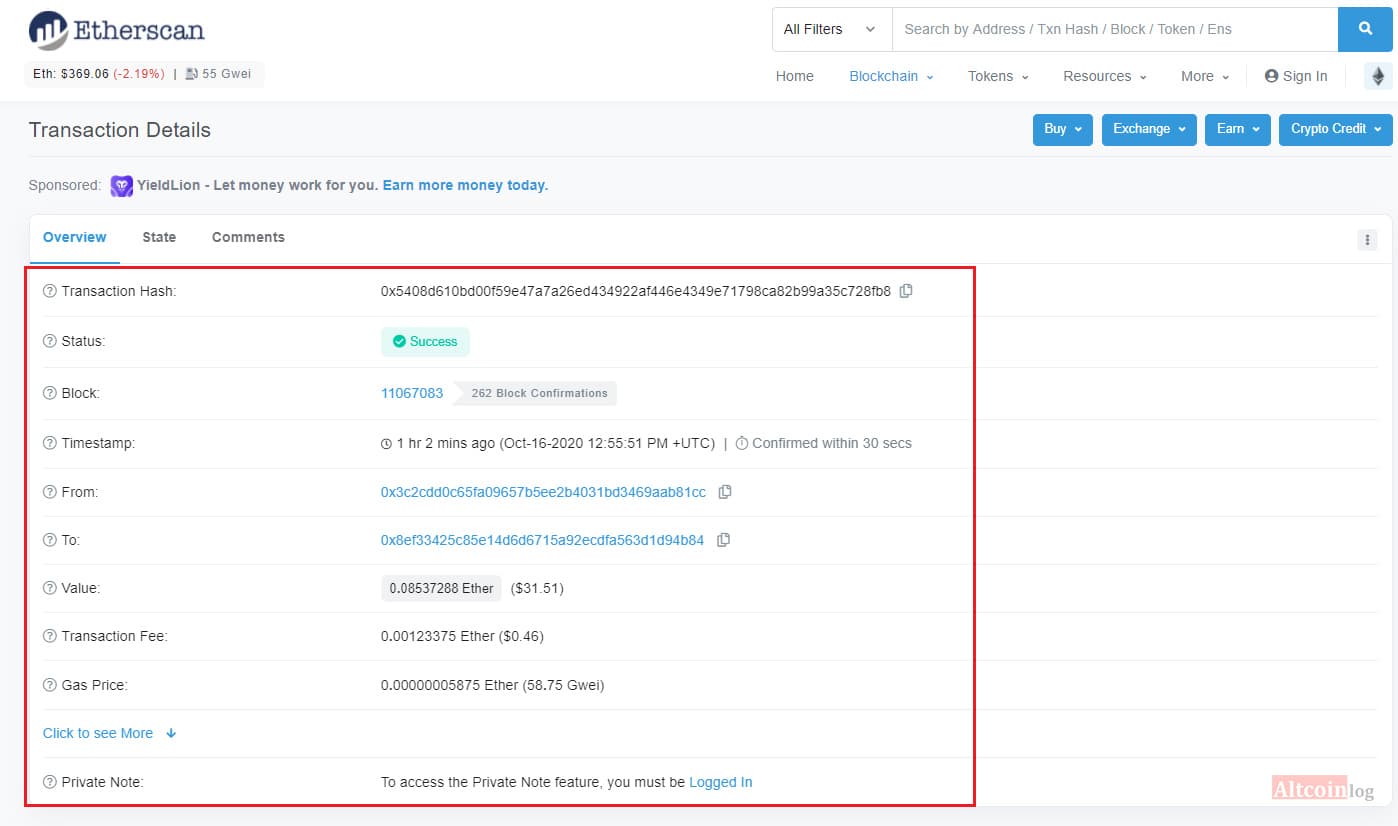The image size is (1398, 826).
Task: Copy the From address with copy icon
Action: click(x=726, y=492)
